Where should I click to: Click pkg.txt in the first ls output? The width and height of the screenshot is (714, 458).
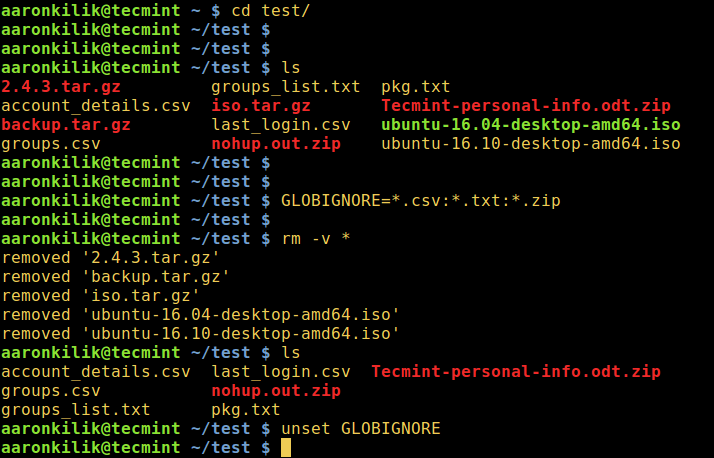[416, 86]
